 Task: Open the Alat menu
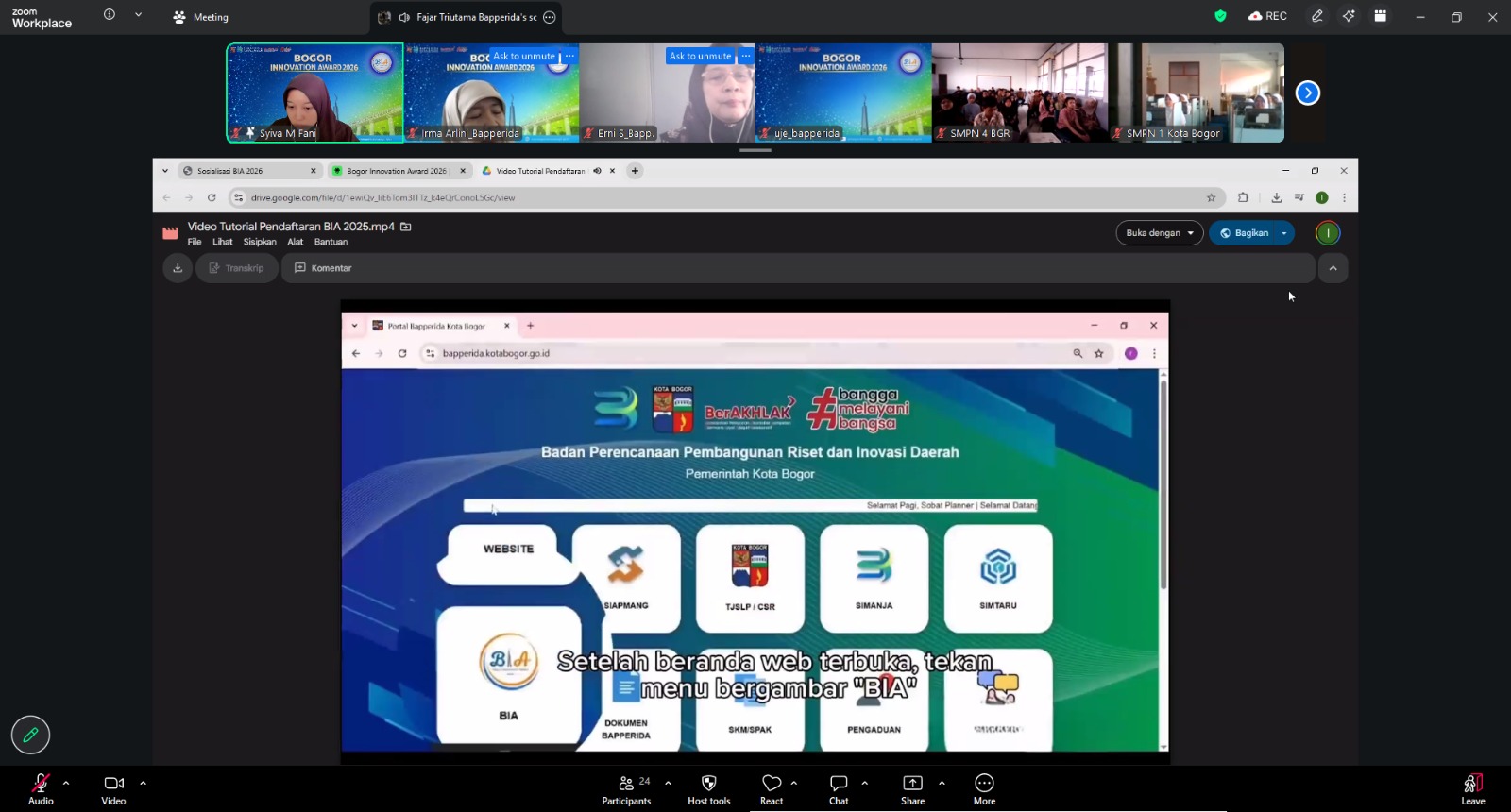coord(296,242)
